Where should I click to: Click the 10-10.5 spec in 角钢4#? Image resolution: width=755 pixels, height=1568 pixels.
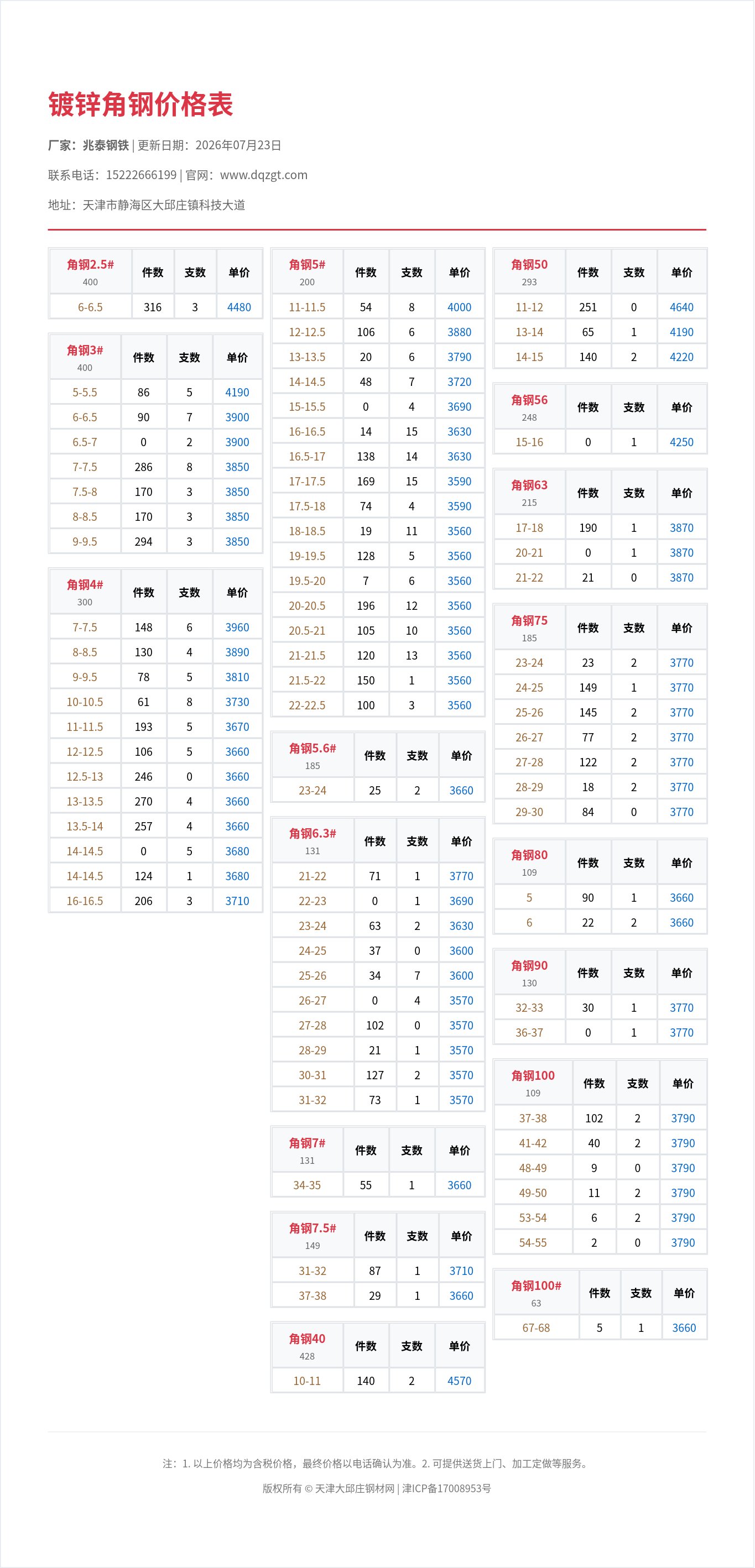[x=85, y=702]
